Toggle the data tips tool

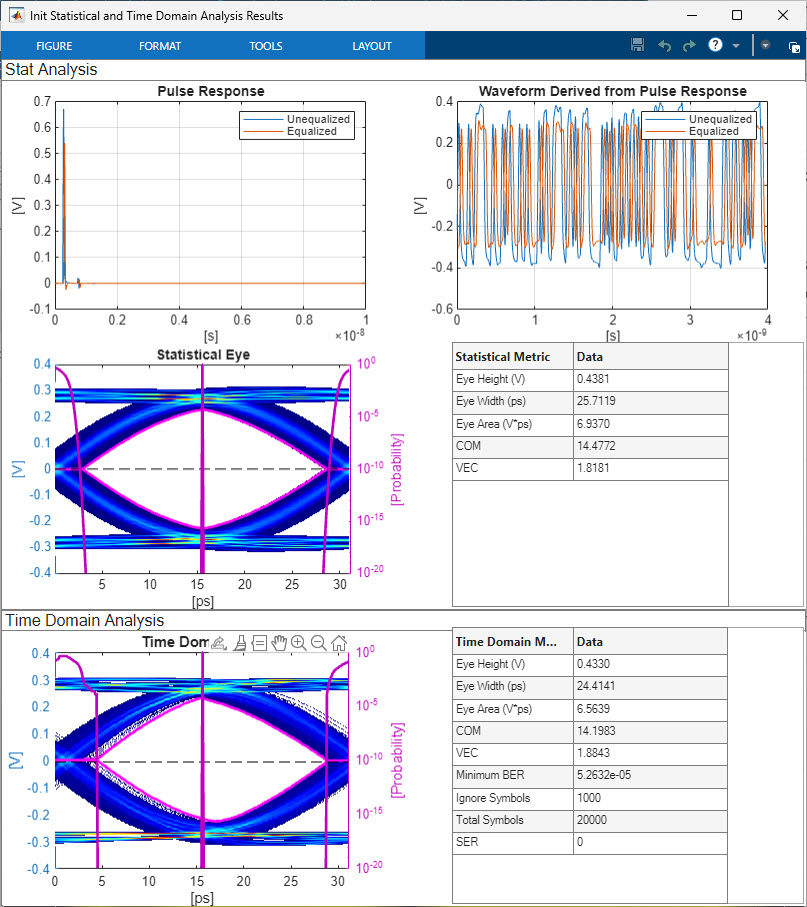(x=259, y=643)
